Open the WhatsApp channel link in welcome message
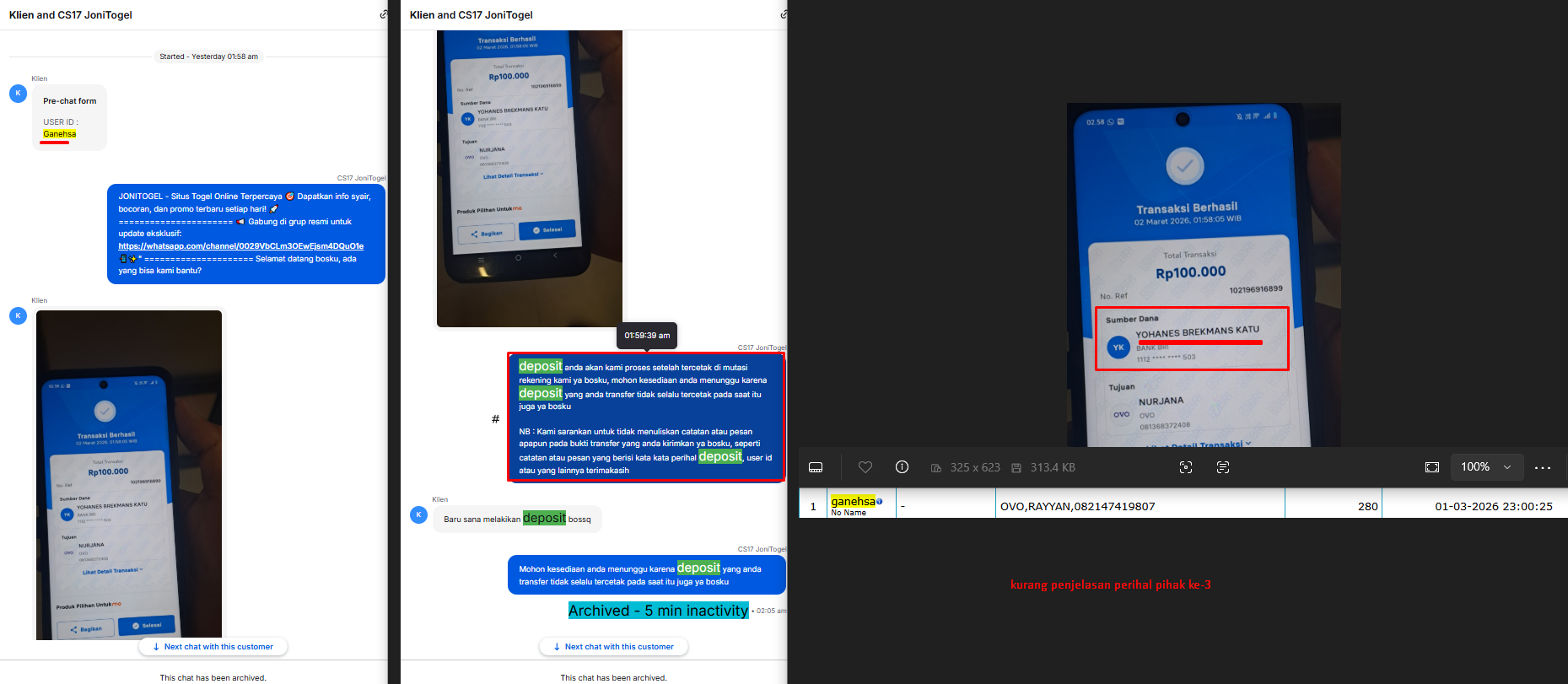This screenshot has height=684, width=1568. point(241,246)
